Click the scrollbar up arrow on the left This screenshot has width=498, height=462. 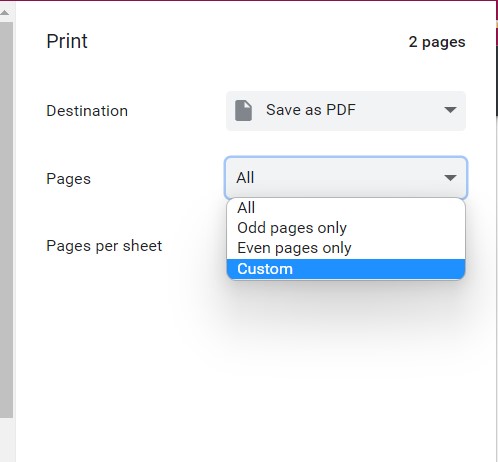click(5, 12)
